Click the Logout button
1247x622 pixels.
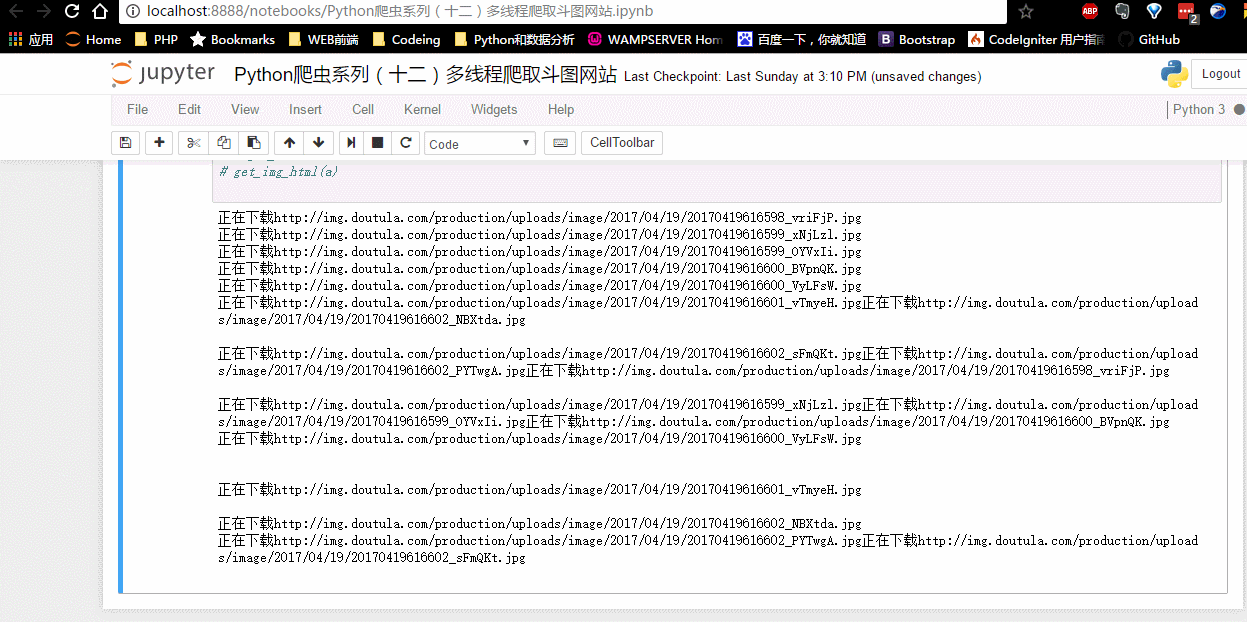1220,74
